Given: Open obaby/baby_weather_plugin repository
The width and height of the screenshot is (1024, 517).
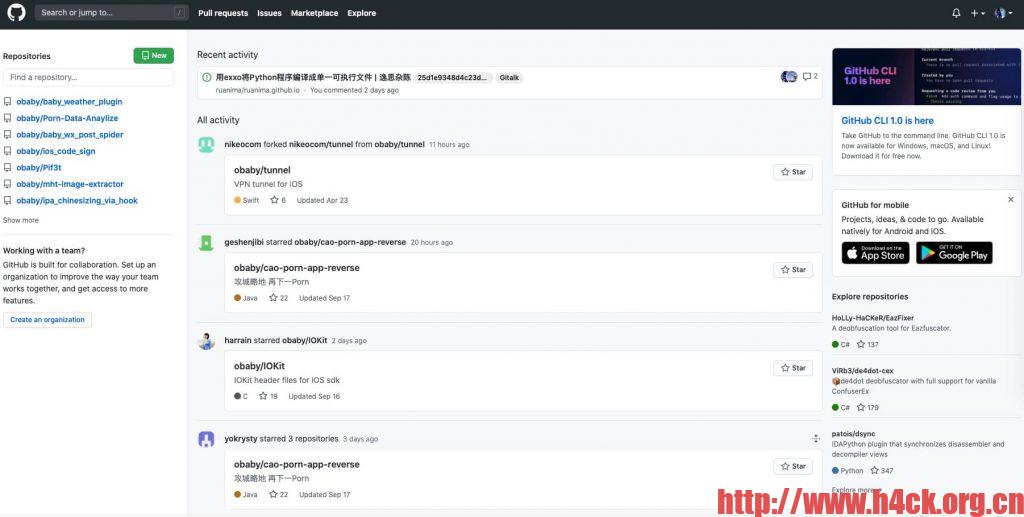Looking at the screenshot, I should pyautogui.click(x=69, y=102).
